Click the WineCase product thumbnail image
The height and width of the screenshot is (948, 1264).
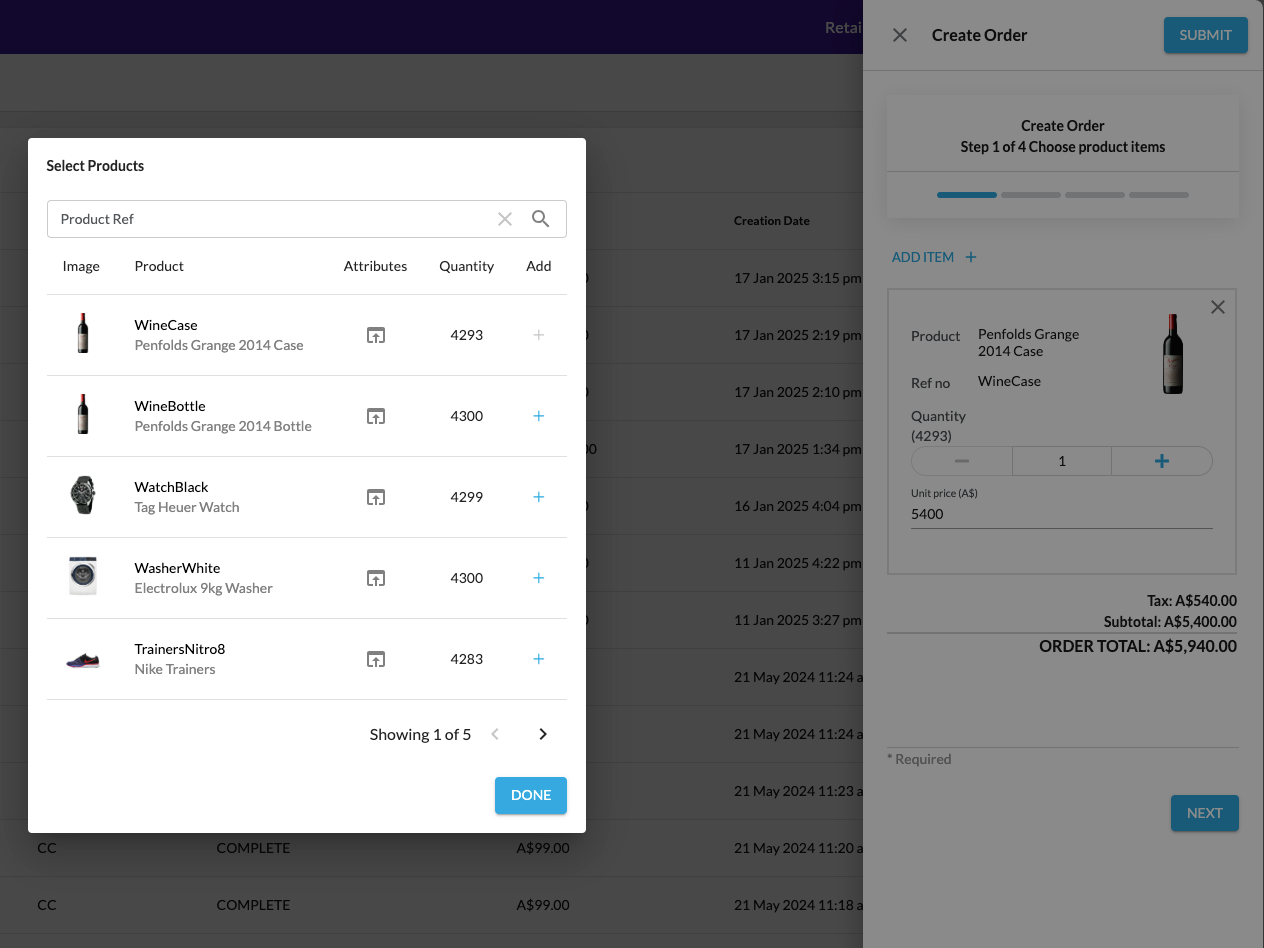(x=83, y=333)
